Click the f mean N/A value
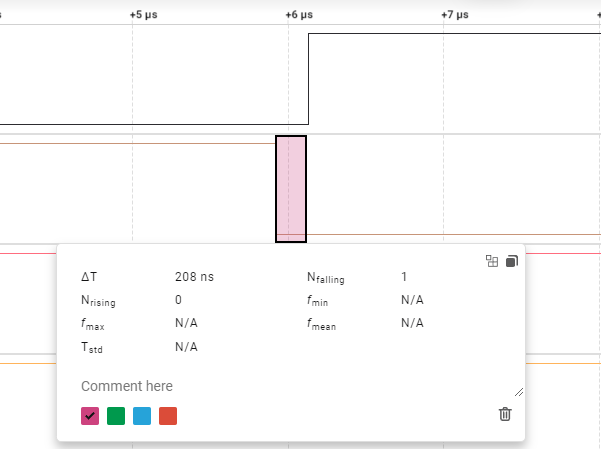This screenshot has width=601, height=449. pos(412,323)
